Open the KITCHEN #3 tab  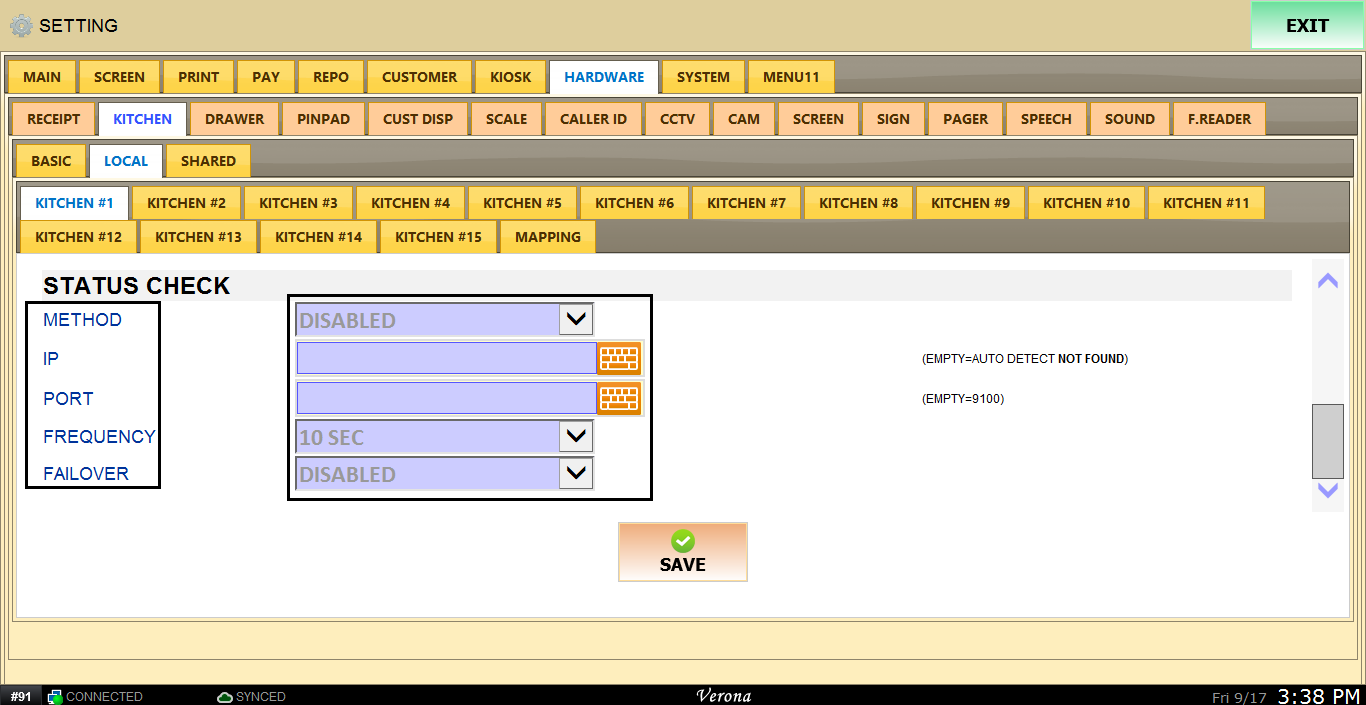pos(299,203)
